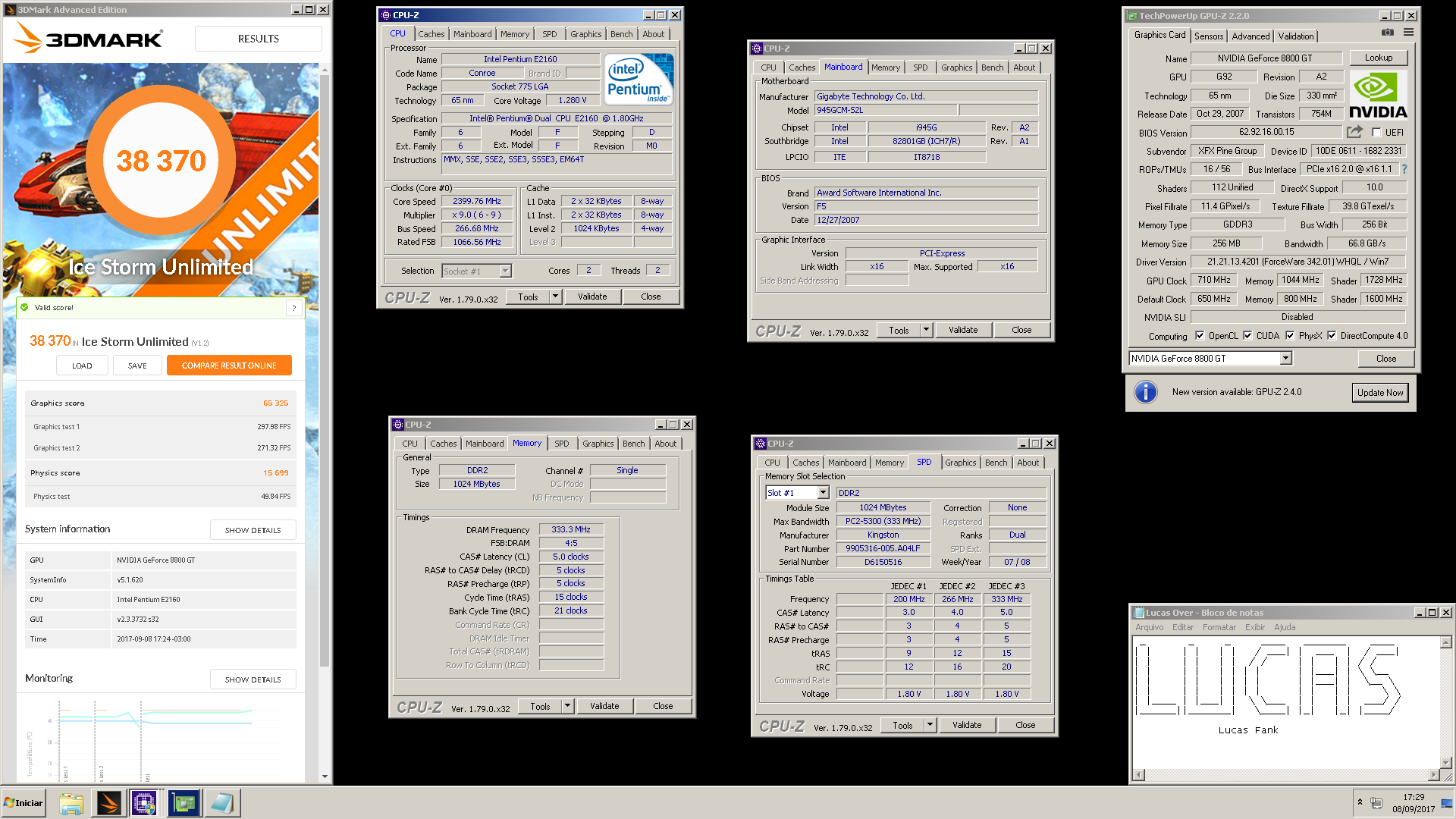Image resolution: width=1456 pixels, height=819 pixels.
Task: Click the taskbar clock 17:29
Action: pyautogui.click(x=1413, y=797)
